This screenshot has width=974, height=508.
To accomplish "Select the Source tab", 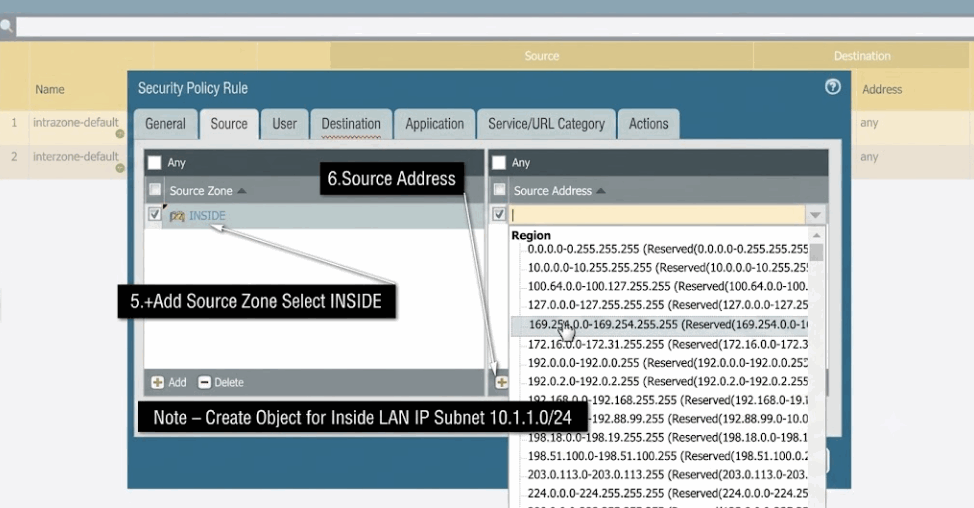I will coord(229,124).
